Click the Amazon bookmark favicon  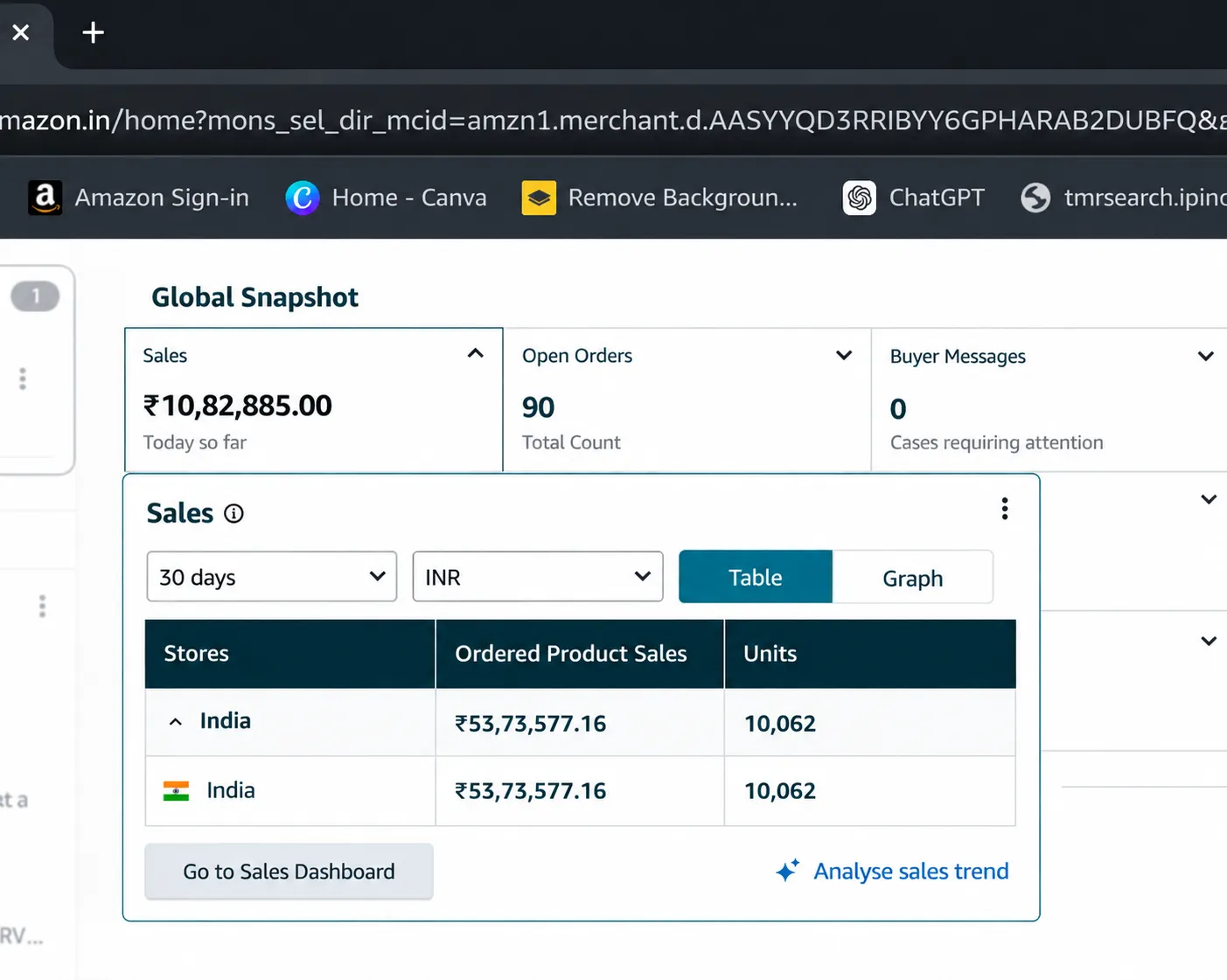(x=45, y=198)
